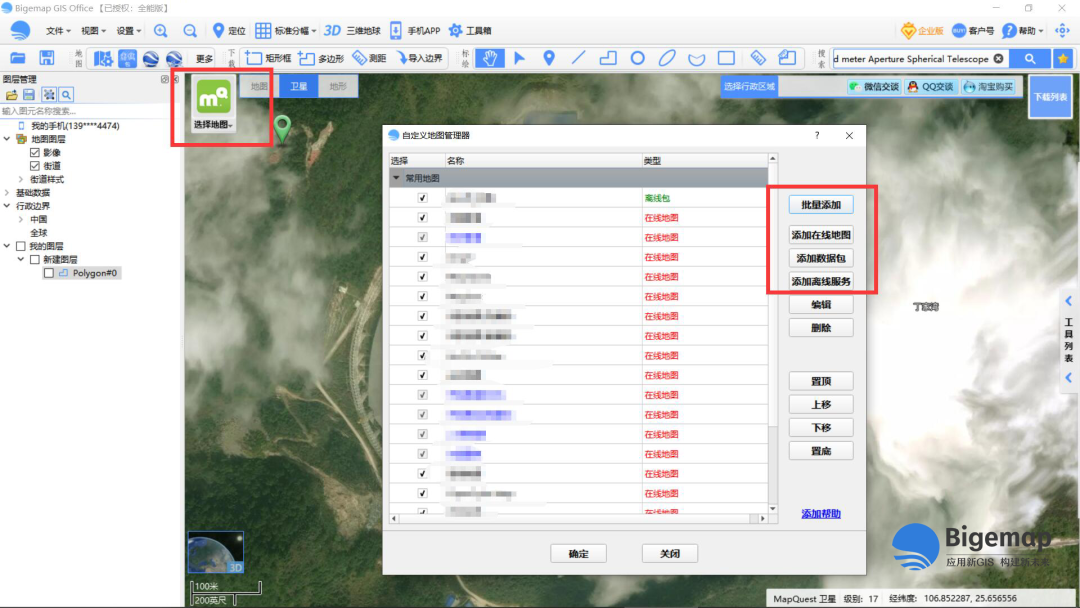Toggle the checkbox in the last fully visible 在线地图 row
Image resolution: width=1080 pixels, height=608 pixels.
[422, 493]
